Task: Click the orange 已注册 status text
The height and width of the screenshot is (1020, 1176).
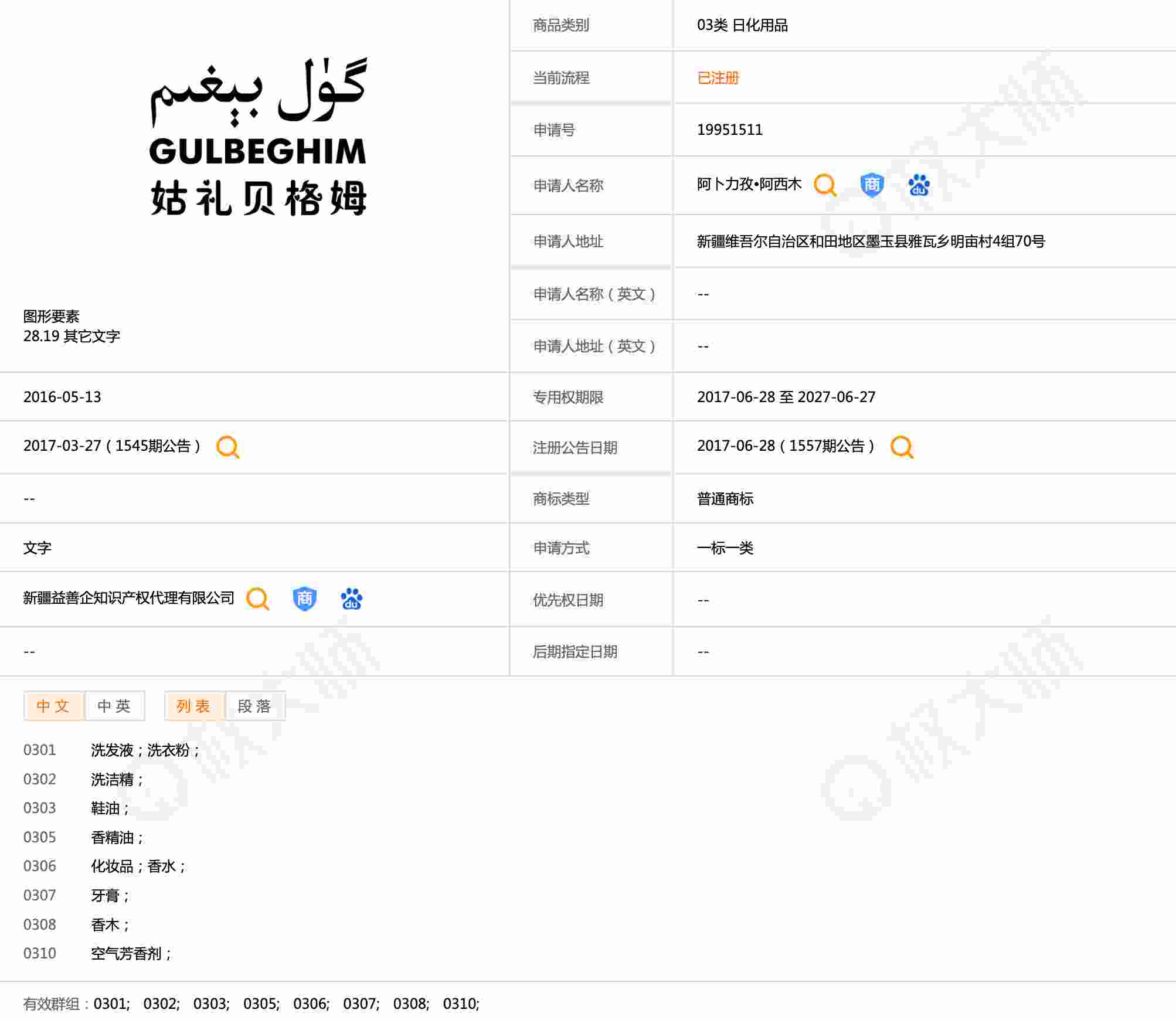Action: click(x=718, y=78)
